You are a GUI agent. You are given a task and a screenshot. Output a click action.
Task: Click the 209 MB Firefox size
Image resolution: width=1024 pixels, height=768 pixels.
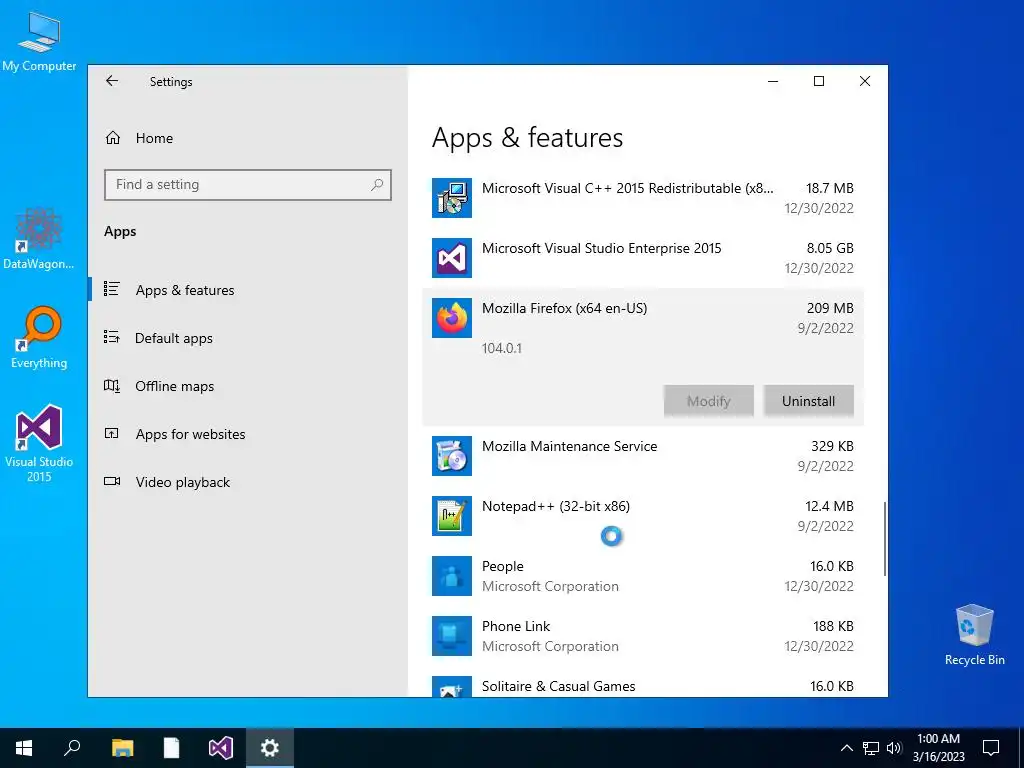click(x=829, y=308)
